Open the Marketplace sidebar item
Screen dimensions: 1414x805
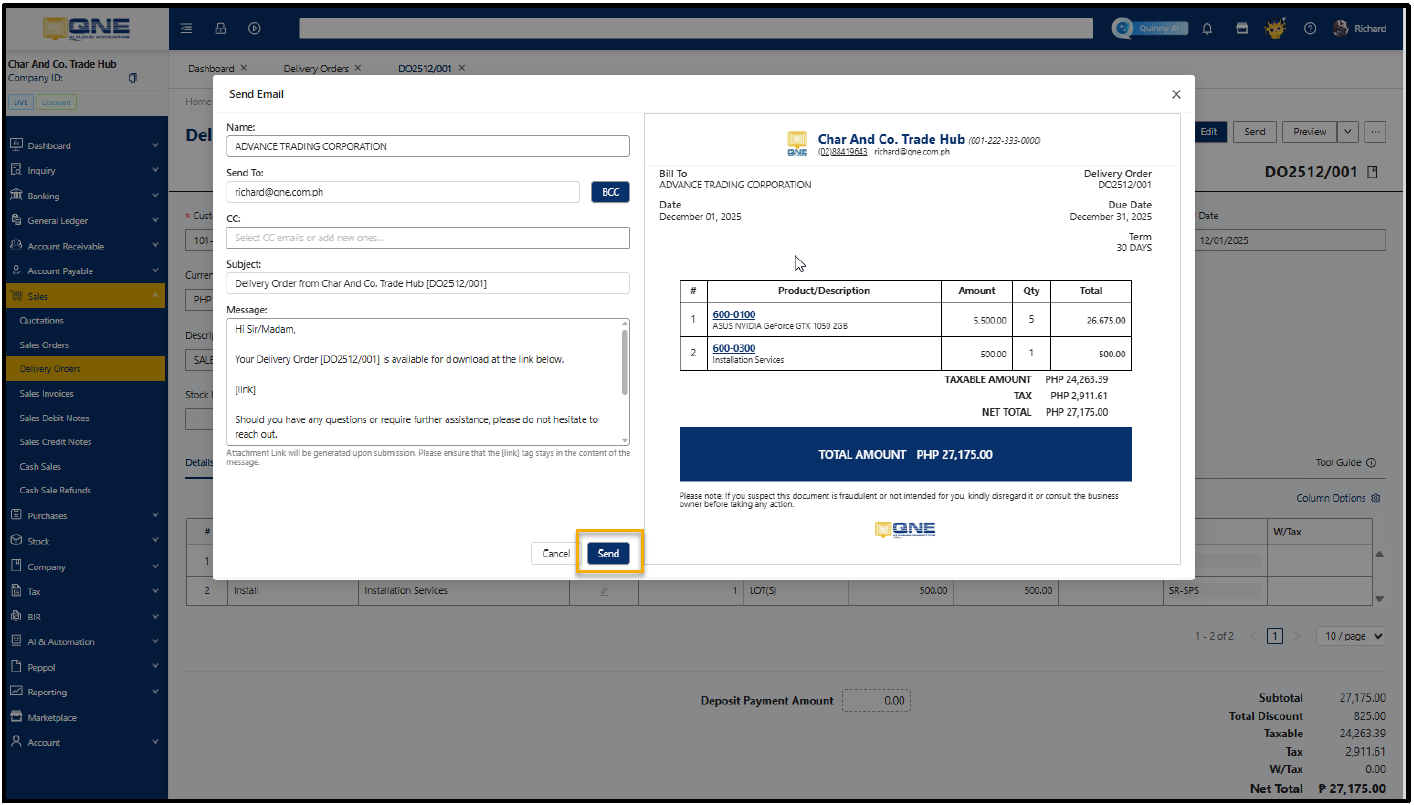click(84, 718)
